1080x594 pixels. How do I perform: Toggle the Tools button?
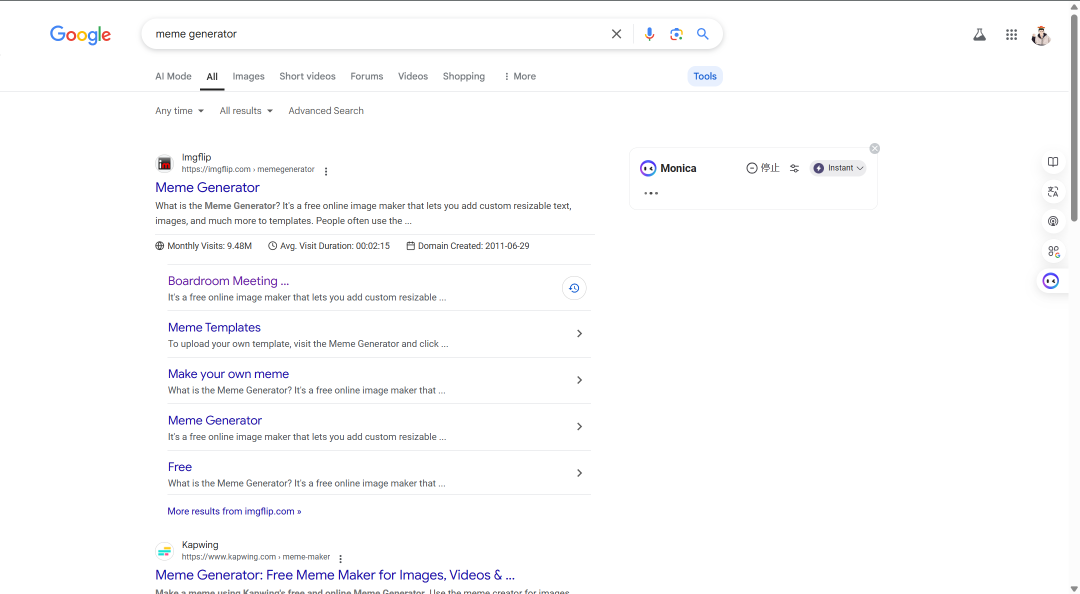[705, 76]
